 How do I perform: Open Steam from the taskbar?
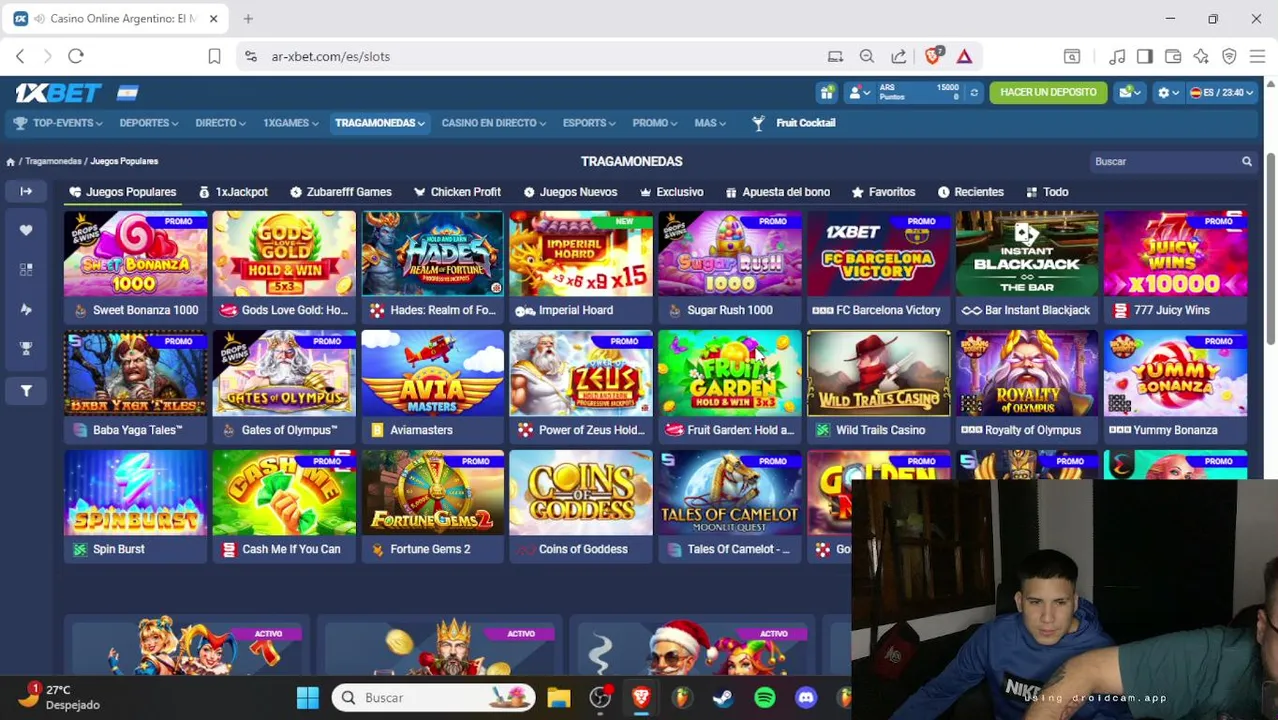tap(722, 697)
